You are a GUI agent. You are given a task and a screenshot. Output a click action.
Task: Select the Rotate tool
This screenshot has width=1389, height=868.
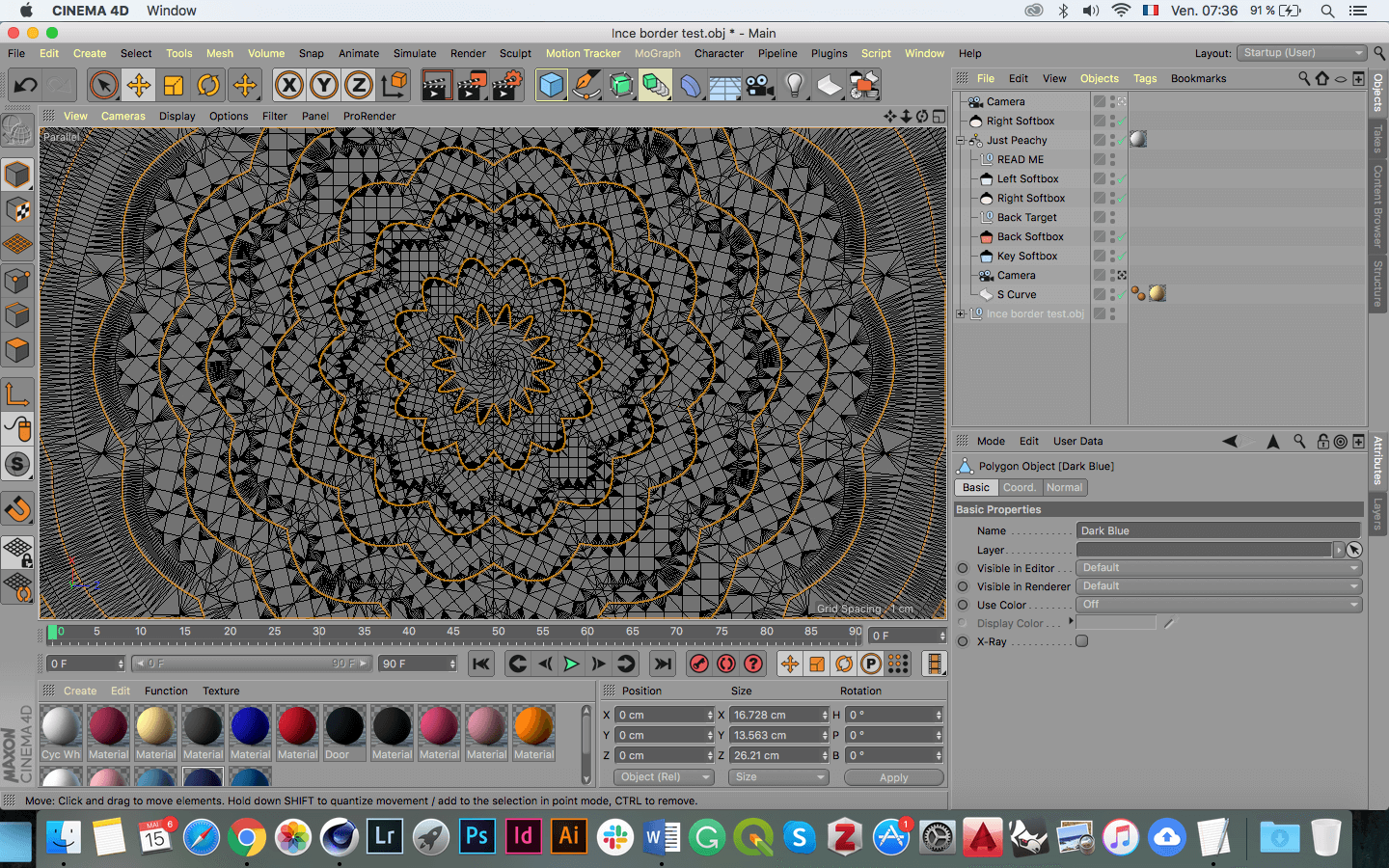click(x=208, y=85)
